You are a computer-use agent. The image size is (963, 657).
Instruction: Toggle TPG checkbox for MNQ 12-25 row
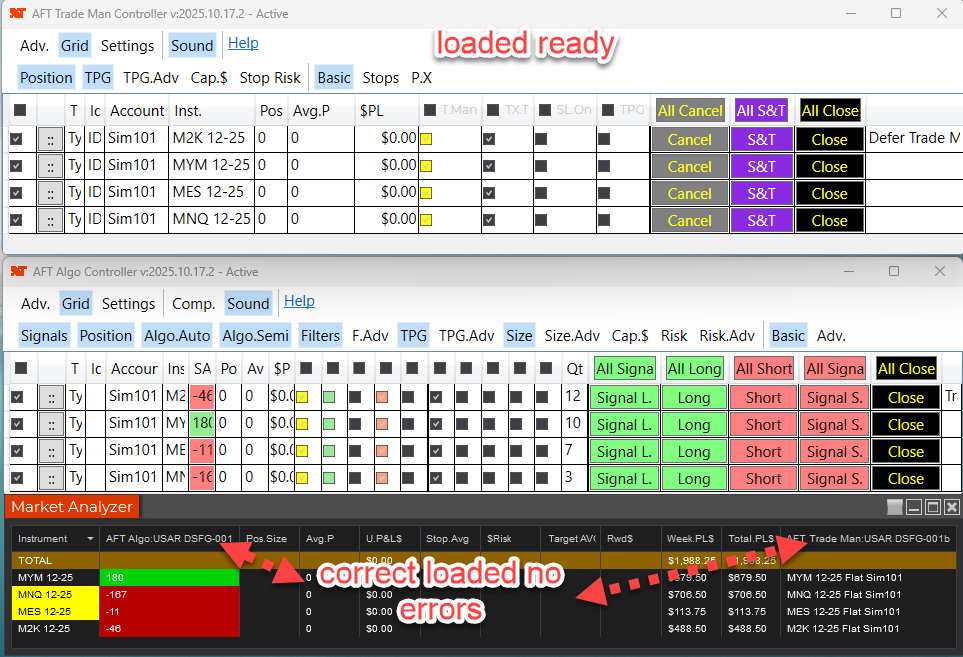pos(604,220)
